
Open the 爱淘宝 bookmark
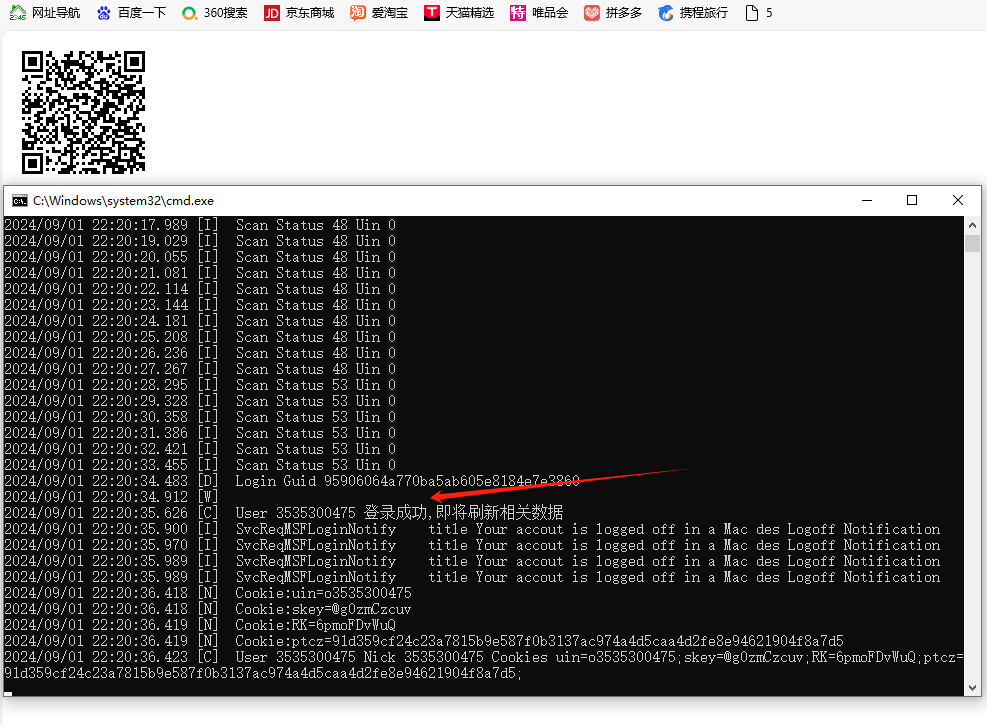click(379, 13)
